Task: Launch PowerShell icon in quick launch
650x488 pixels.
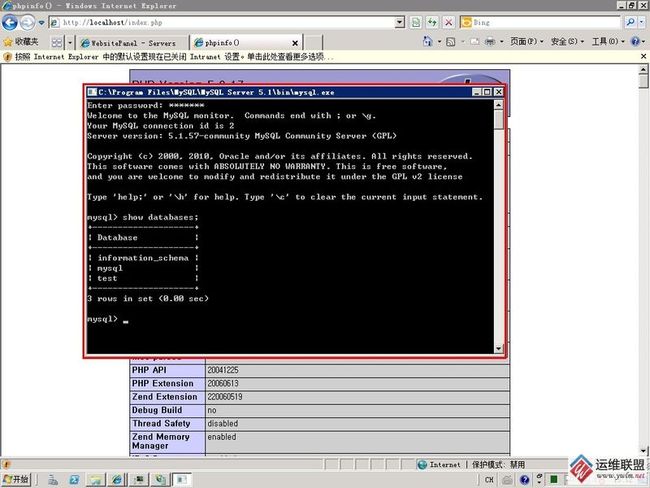Action: [75, 480]
